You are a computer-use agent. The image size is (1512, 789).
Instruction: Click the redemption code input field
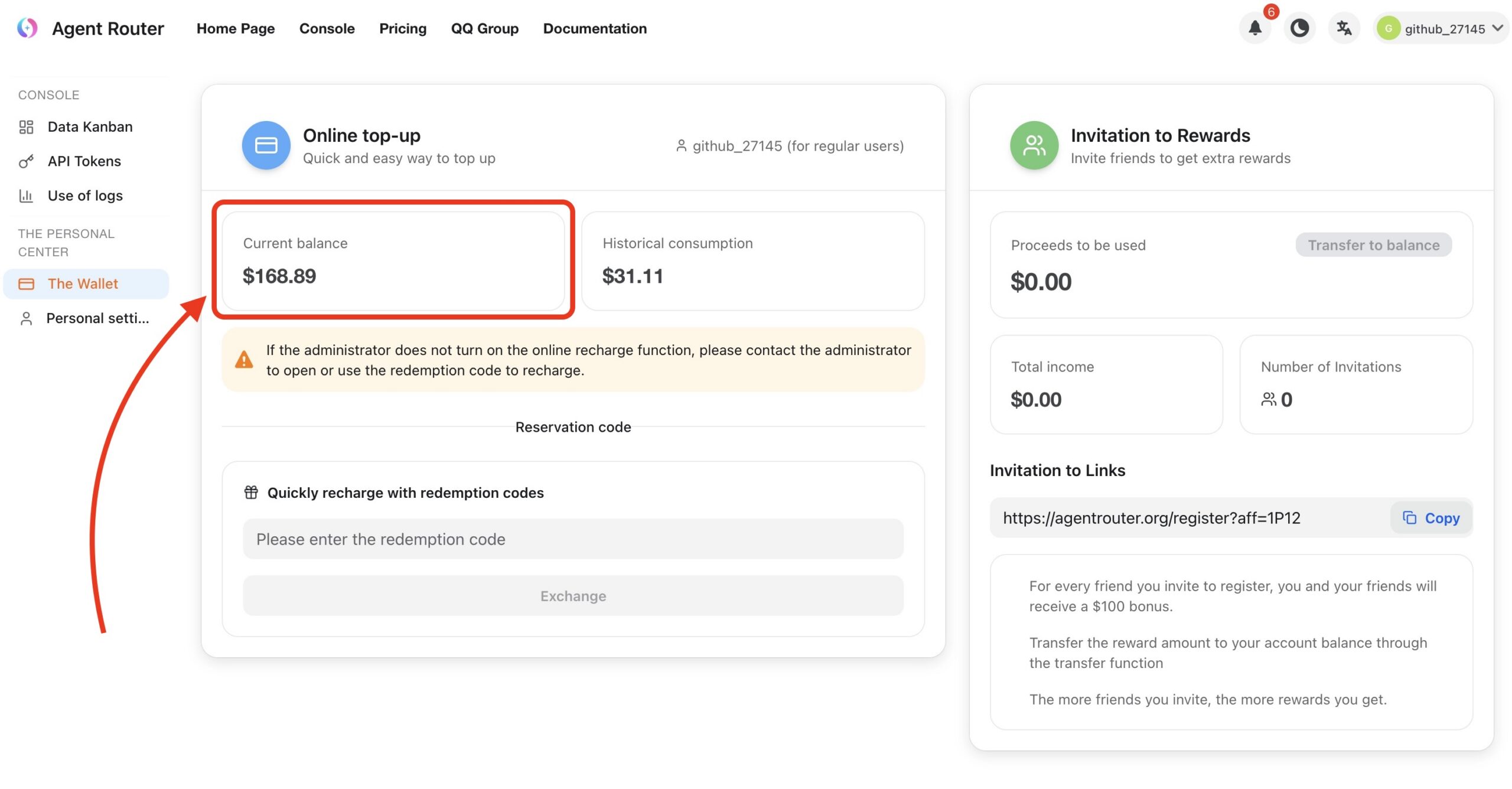click(x=572, y=539)
